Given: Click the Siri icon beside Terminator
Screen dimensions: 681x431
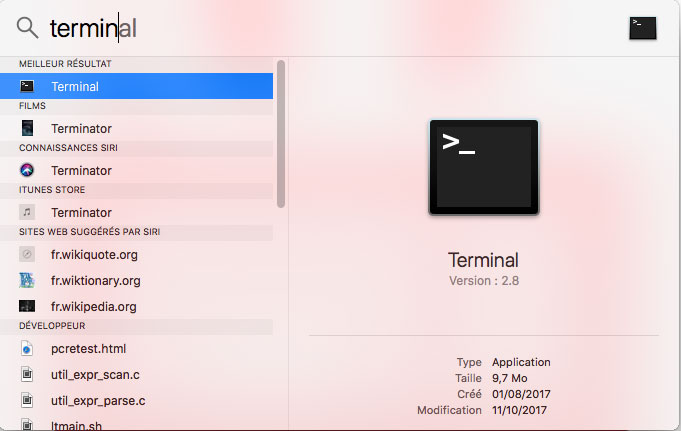Looking at the screenshot, I should [27, 170].
